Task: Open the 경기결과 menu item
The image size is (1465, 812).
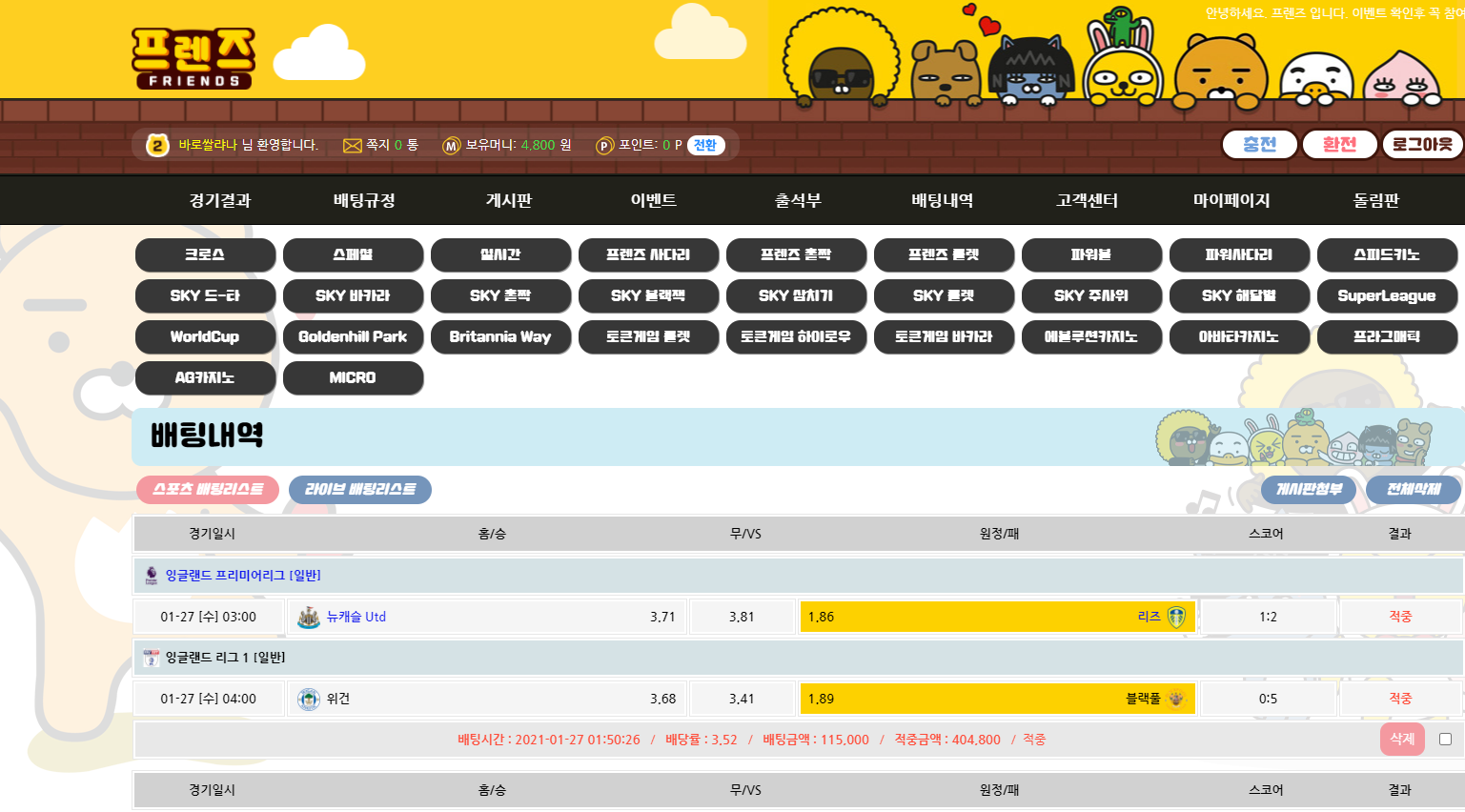Action: pos(220,200)
